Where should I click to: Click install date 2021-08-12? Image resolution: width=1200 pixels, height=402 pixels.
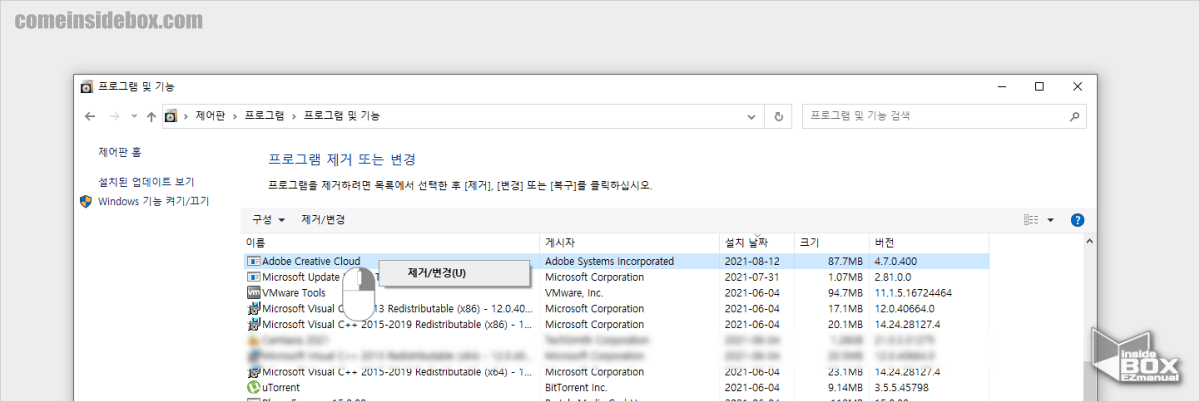pyautogui.click(x=752, y=261)
